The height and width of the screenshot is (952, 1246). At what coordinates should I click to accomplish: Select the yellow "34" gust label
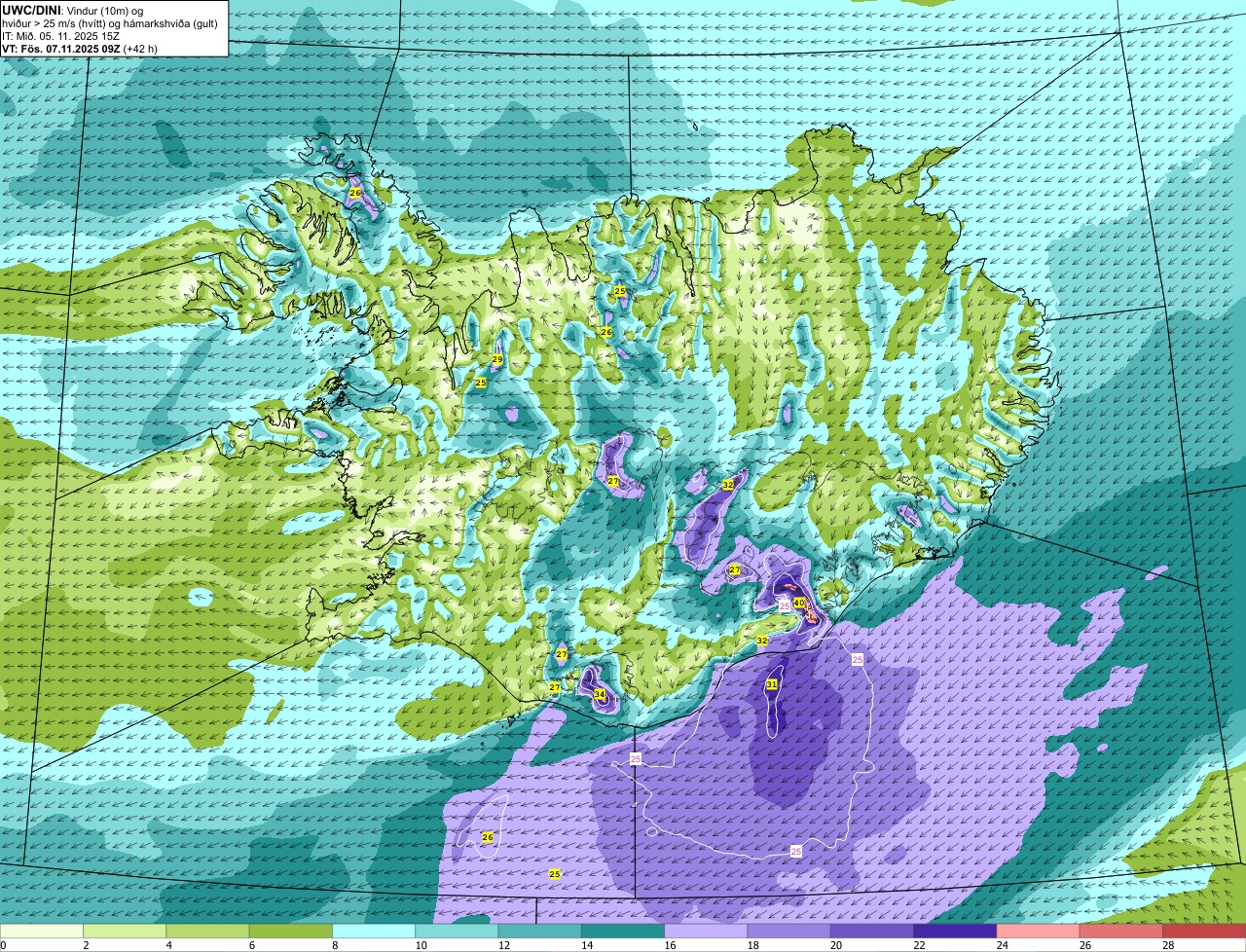(600, 694)
